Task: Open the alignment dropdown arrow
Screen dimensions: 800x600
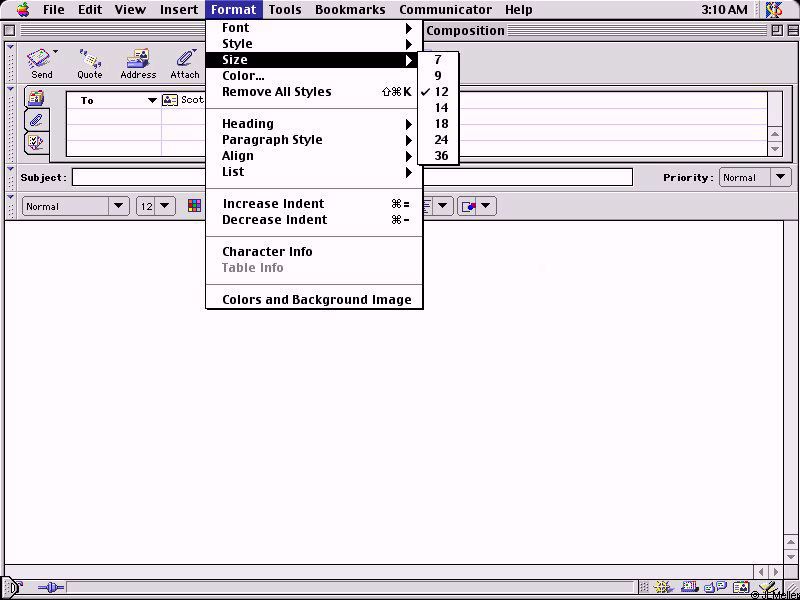Action: pos(442,207)
